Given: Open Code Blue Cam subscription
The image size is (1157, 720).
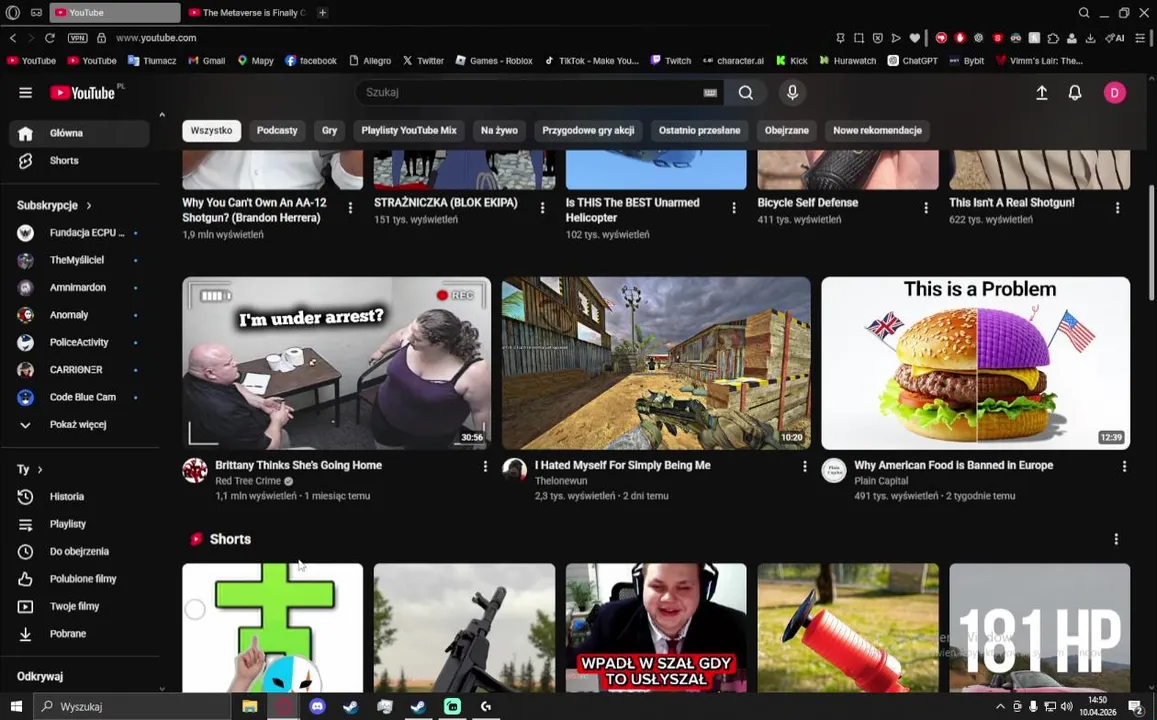Looking at the screenshot, I should coord(79,397).
